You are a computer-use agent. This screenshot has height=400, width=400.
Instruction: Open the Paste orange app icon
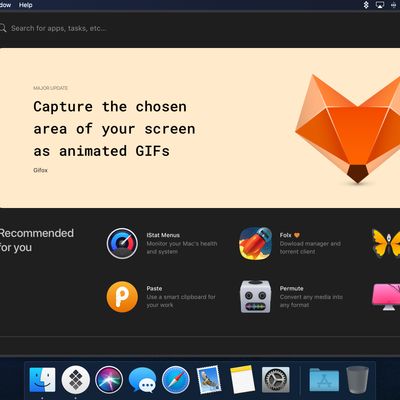122,297
